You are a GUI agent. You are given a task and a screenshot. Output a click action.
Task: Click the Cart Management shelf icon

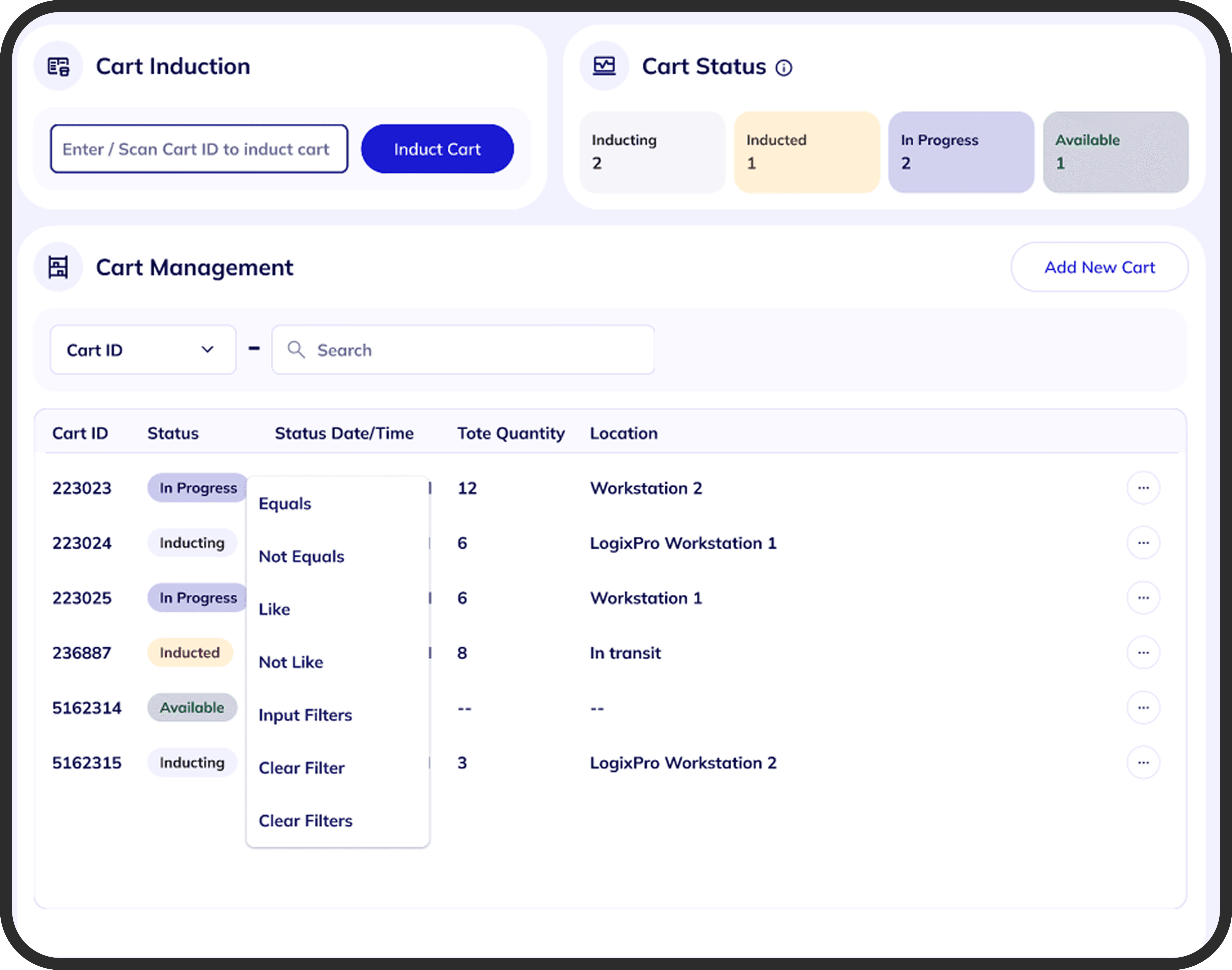click(x=59, y=267)
